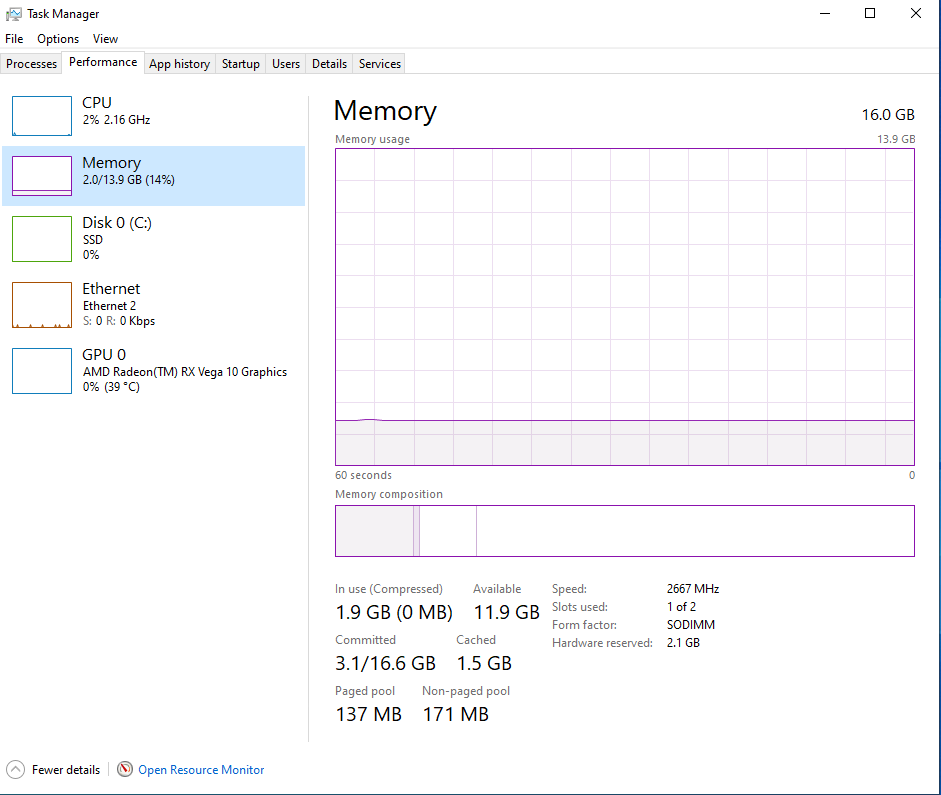Click 'AMD Radeon(TM) RX Vega 10 Graphics' text
The image size is (941, 795).
(x=185, y=372)
